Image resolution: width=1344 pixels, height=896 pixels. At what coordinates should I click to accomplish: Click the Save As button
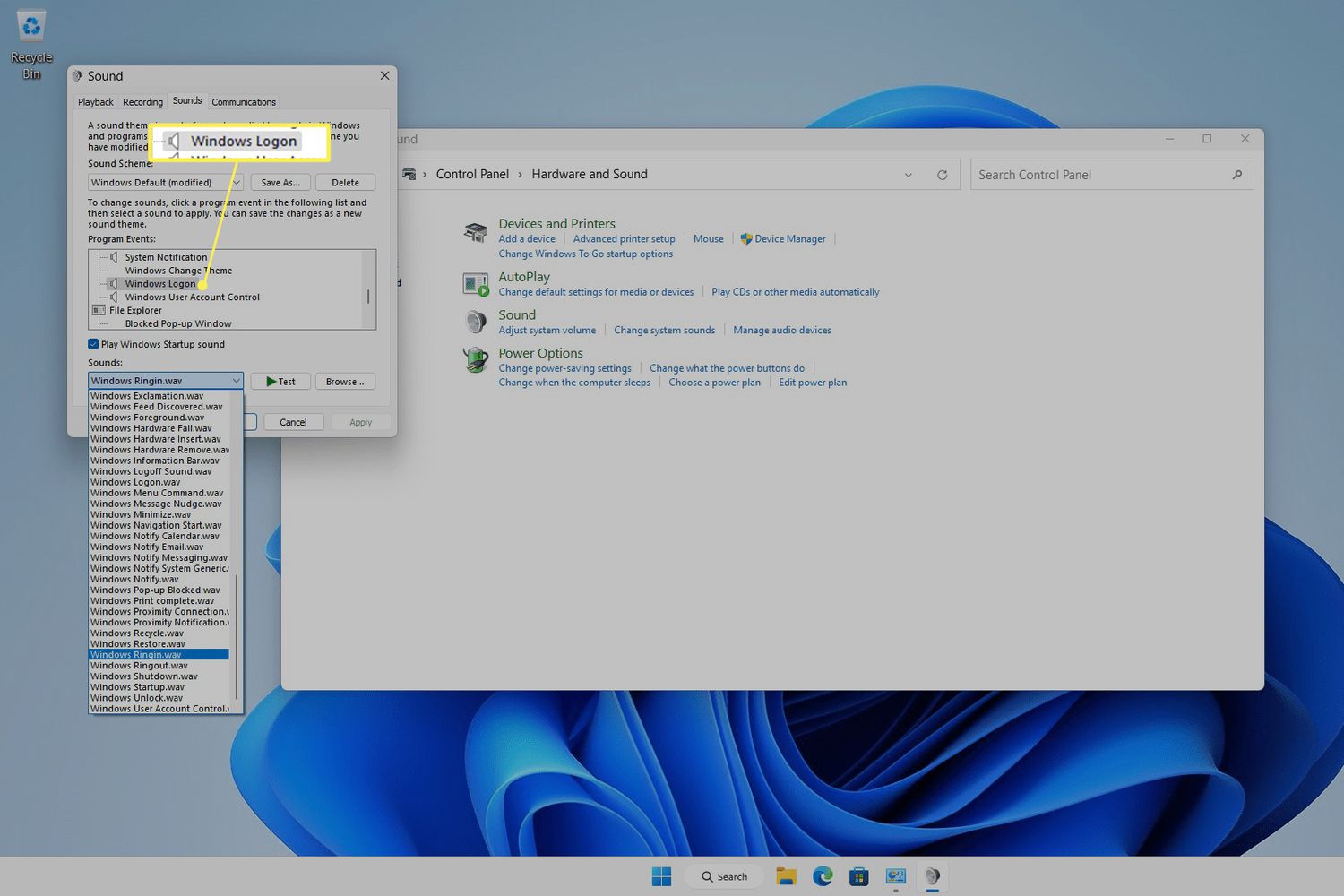pyautogui.click(x=280, y=183)
